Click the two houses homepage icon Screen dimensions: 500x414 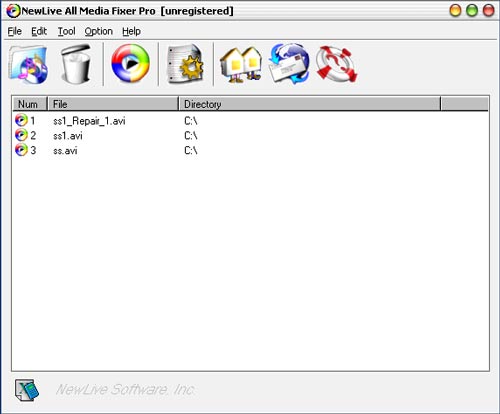coord(241,64)
